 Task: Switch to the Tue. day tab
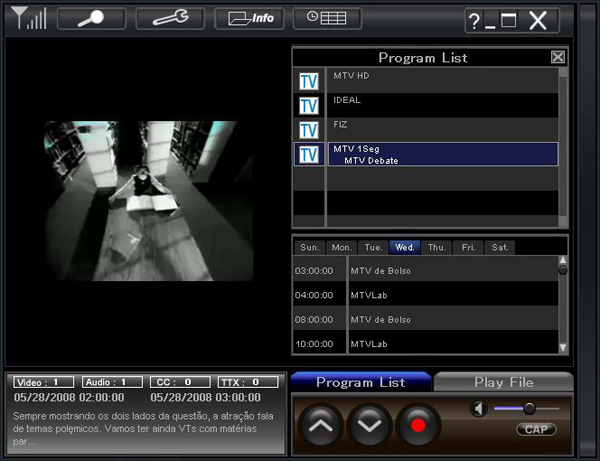coord(373,248)
